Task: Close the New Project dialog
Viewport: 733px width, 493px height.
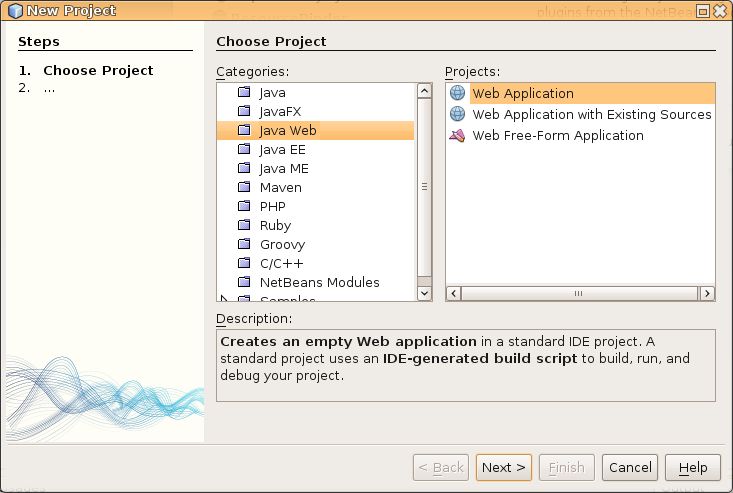Action: (x=720, y=11)
